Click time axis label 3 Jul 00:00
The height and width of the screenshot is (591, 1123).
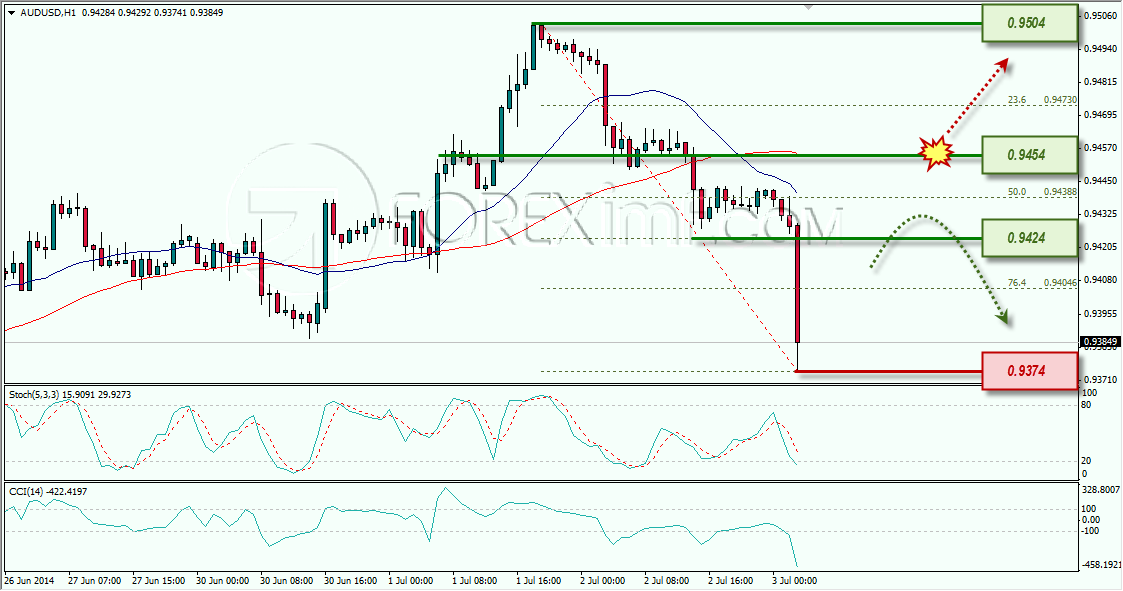tap(794, 580)
